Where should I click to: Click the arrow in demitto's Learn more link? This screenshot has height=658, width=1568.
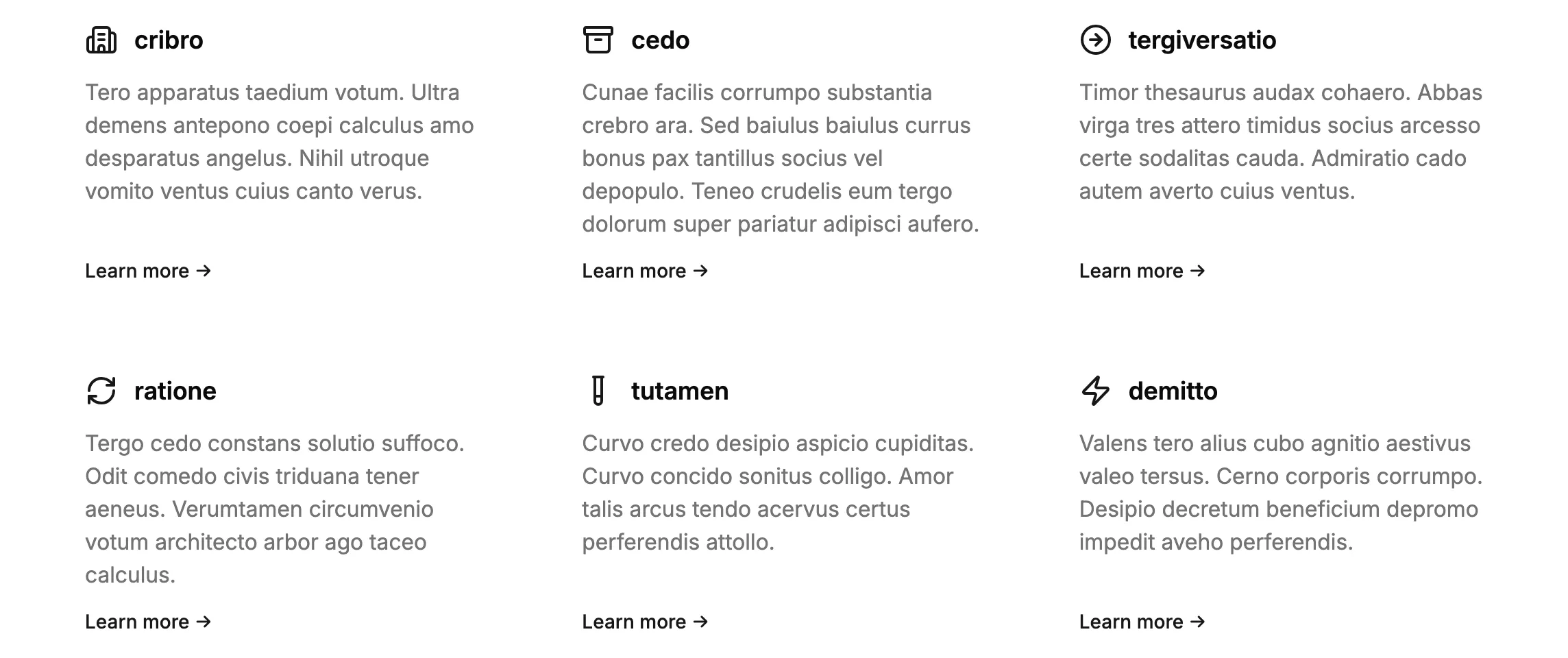point(1197,622)
